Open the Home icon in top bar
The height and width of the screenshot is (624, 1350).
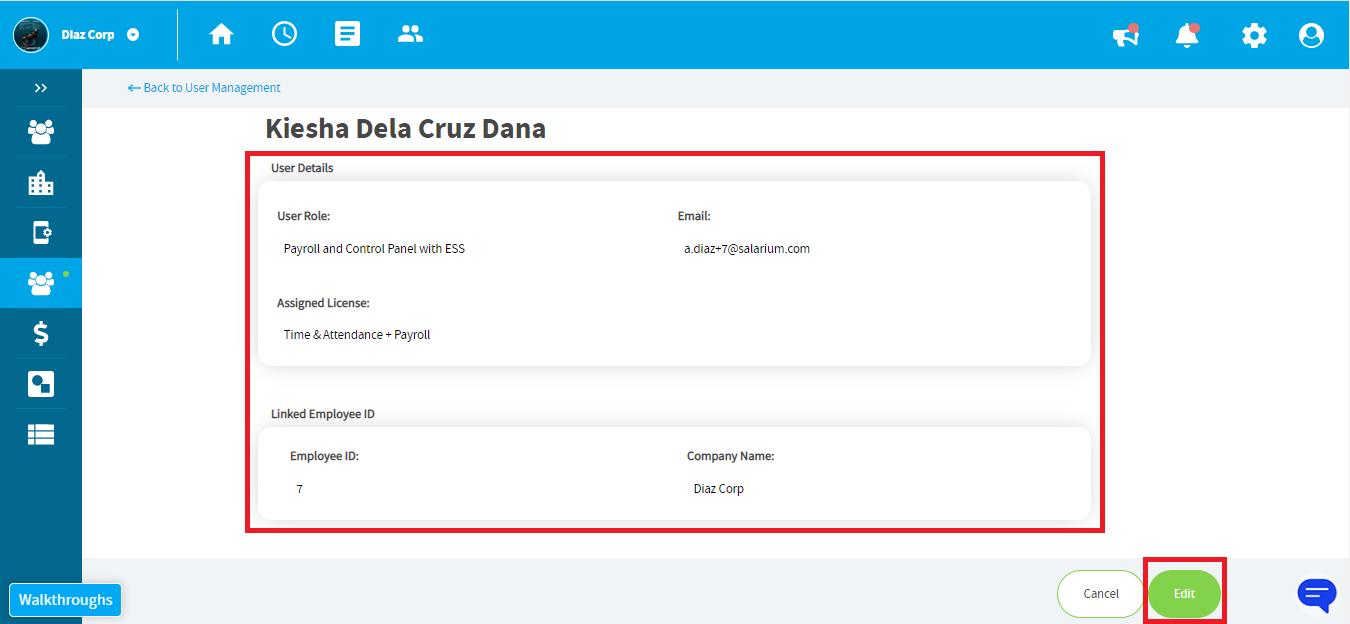coord(221,34)
